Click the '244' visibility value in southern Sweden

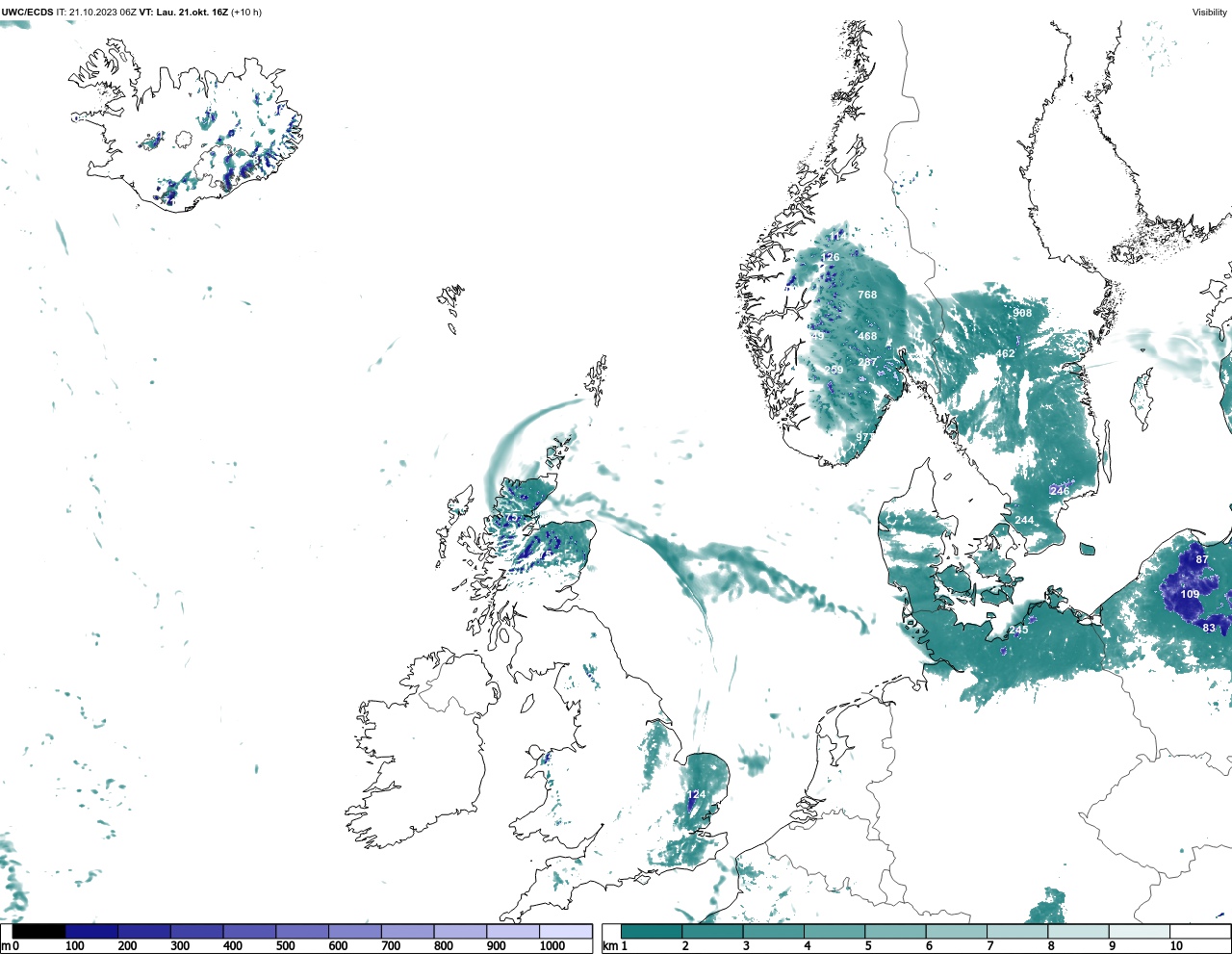pyautogui.click(x=1024, y=520)
